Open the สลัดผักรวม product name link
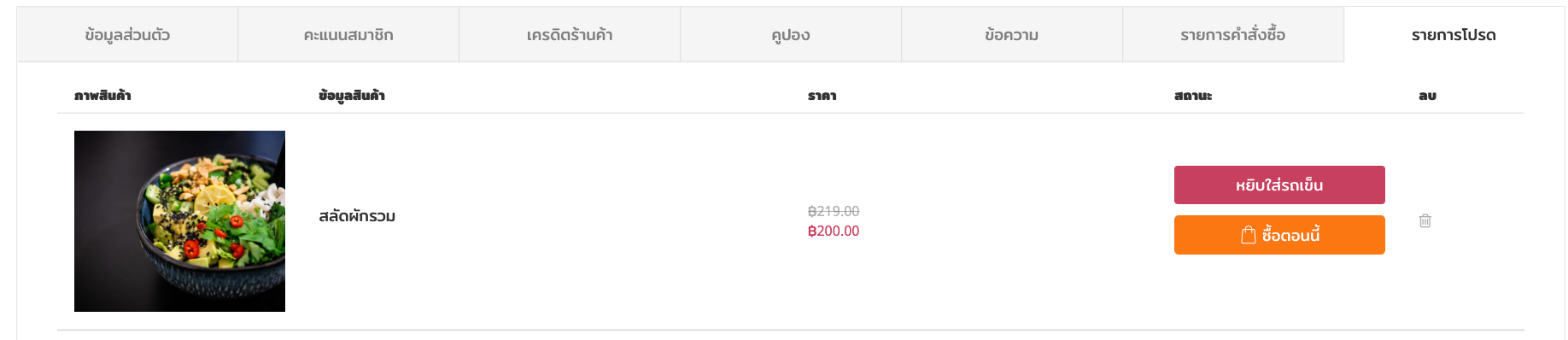The height and width of the screenshot is (340, 1568). (x=357, y=216)
